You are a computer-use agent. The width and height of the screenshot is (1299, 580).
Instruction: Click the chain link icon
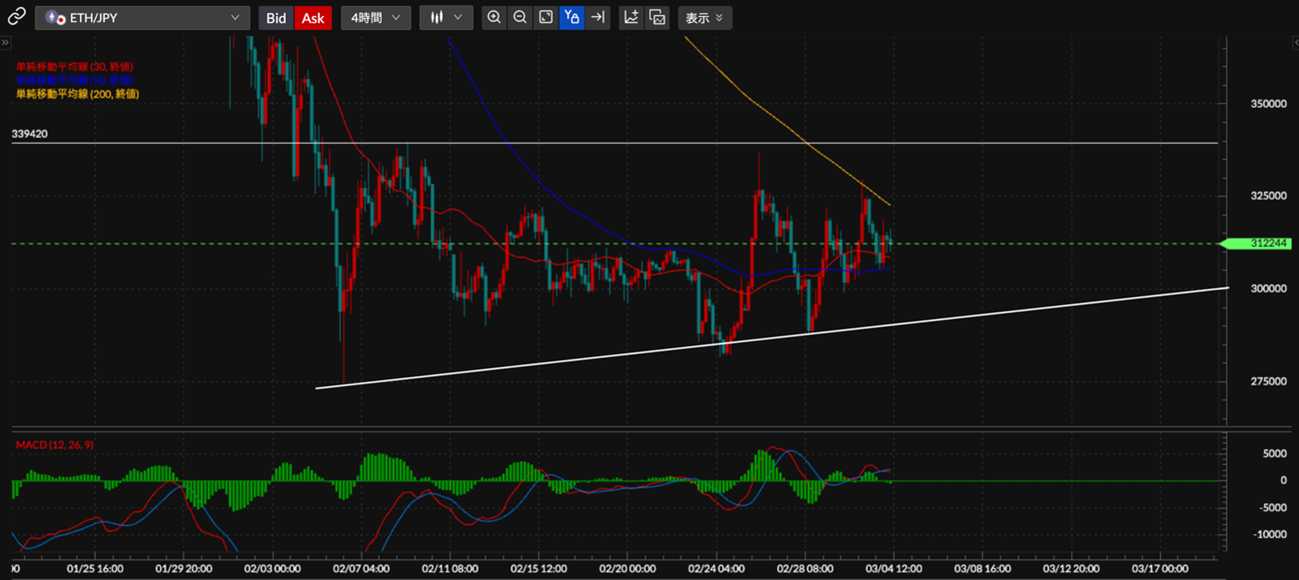pyautogui.click(x=16, y=17)
